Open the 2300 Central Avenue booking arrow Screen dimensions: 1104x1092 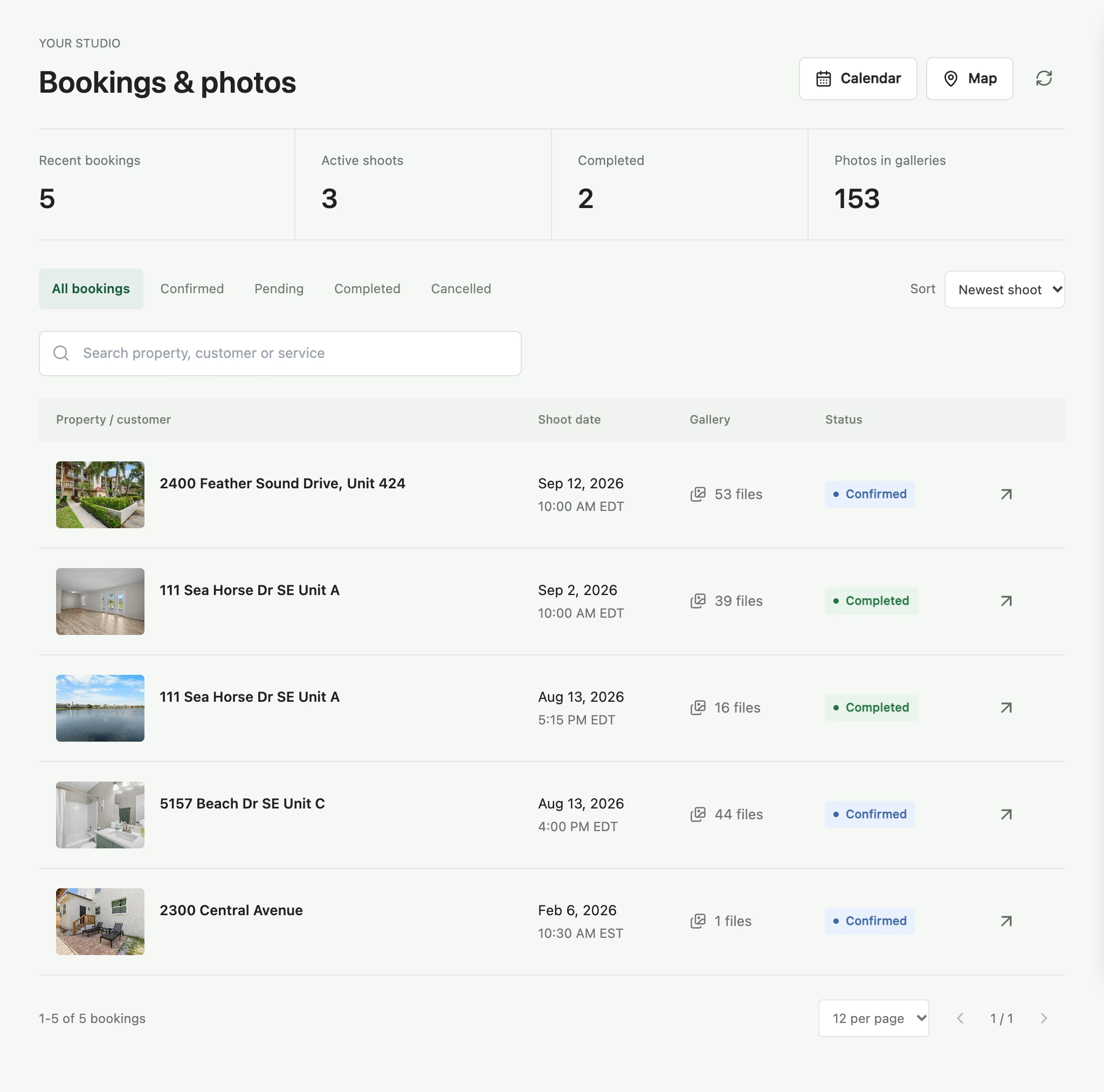(x=1006, y=921)
